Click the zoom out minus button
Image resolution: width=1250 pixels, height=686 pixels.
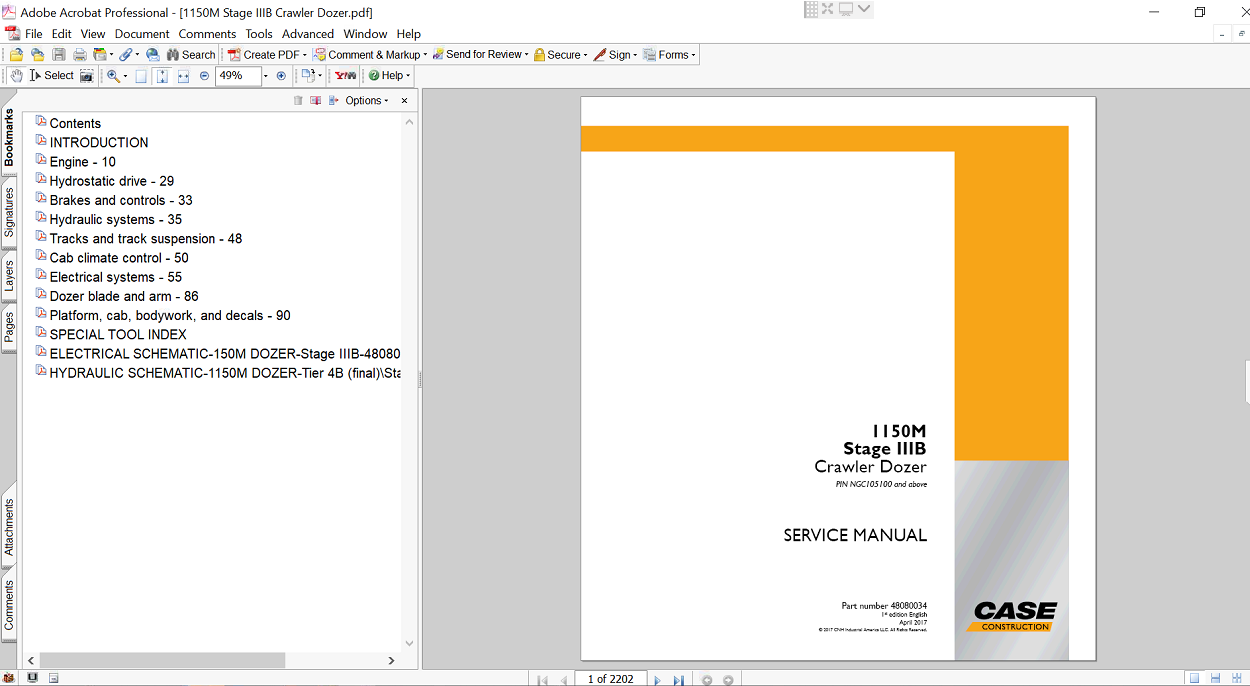(204, 76)
